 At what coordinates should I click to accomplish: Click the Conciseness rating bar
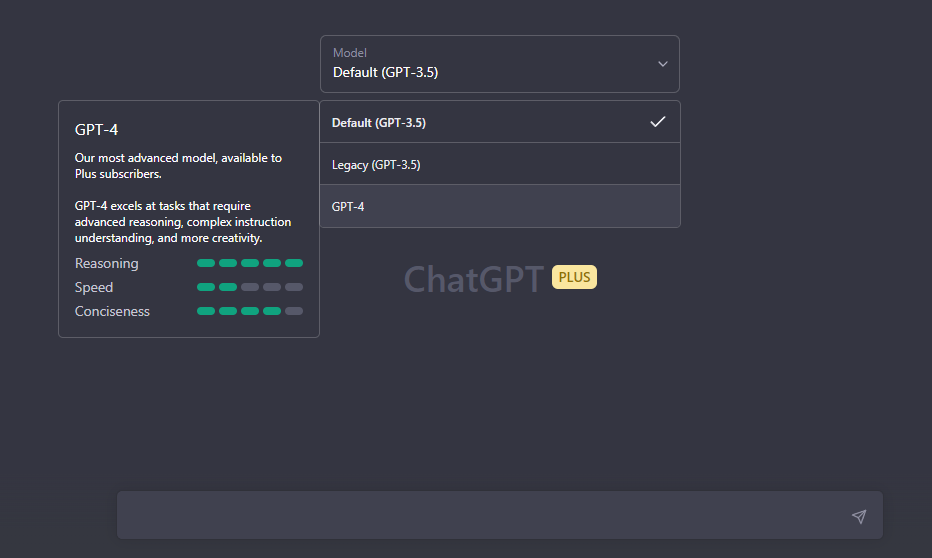[250, 311]
